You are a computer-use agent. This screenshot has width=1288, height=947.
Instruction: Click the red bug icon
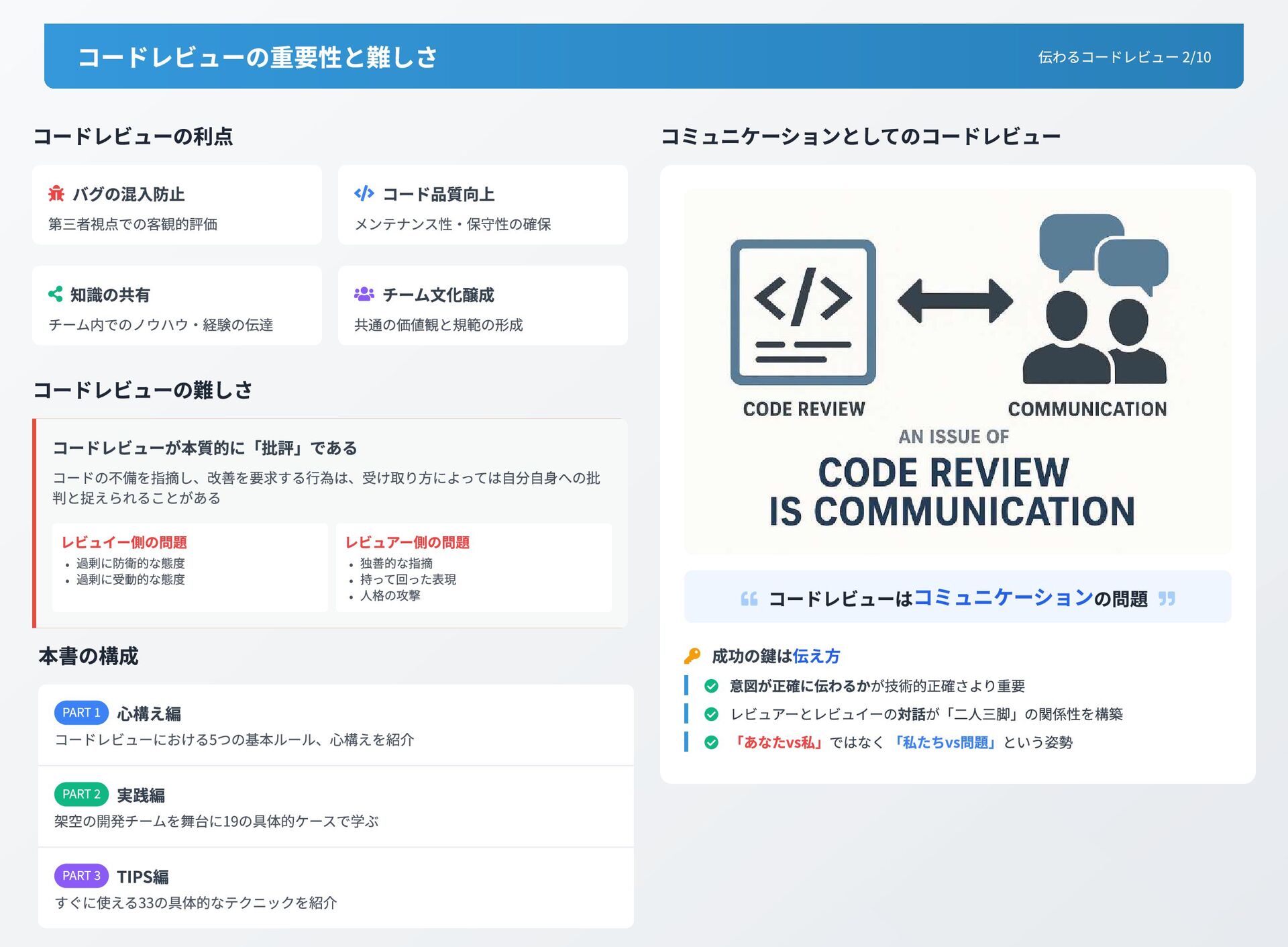click(56, 194)
